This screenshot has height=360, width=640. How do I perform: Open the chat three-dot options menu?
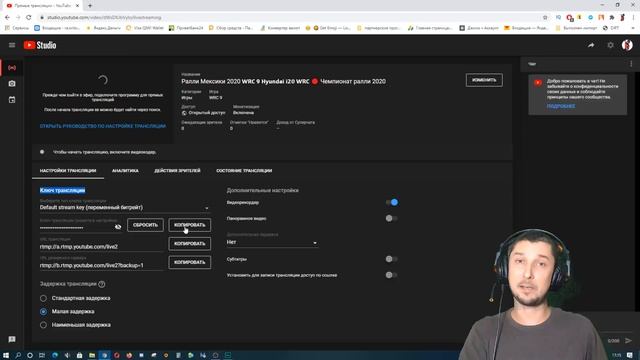click(x=631, y=64)
